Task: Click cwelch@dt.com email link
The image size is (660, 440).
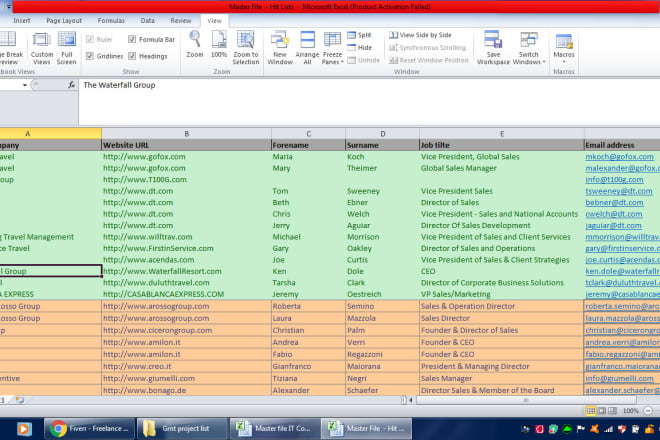Action: [x=614, y=214]
